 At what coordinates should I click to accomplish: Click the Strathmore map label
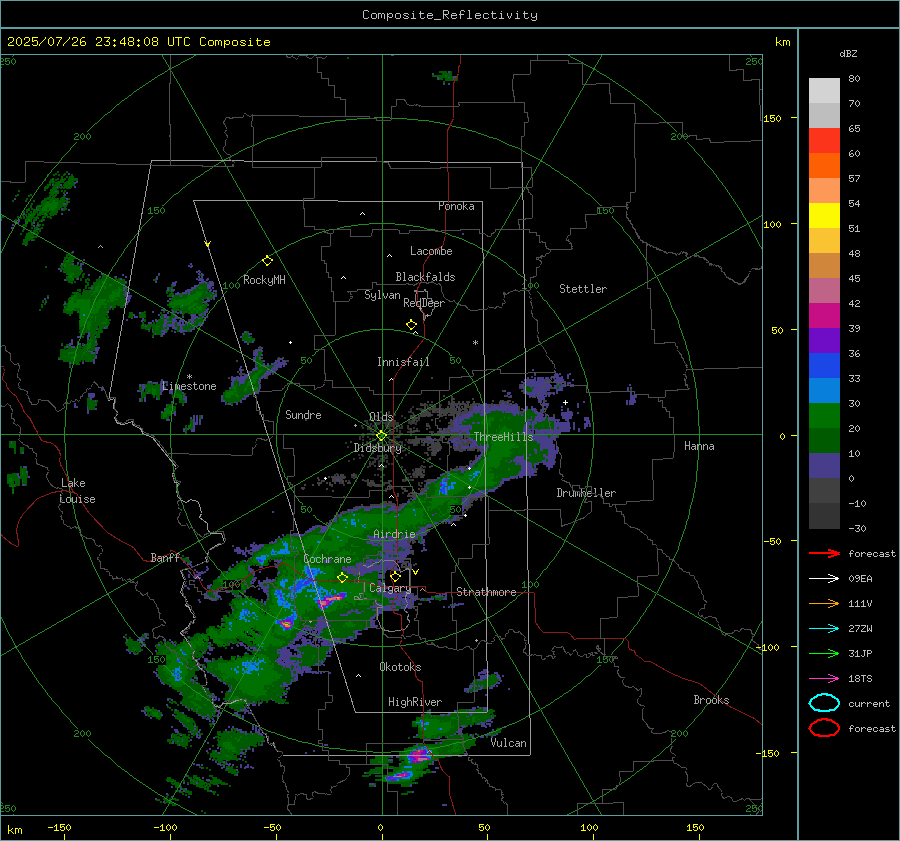[x=486, y=592]
